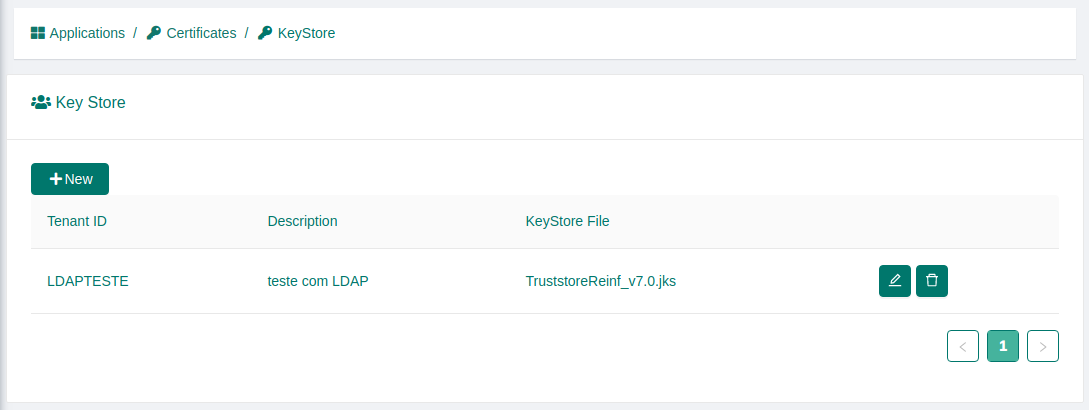Open the KeyStore breadcrumb link
The width and height of the screenshot is (1089, 410).
(306, 33)
